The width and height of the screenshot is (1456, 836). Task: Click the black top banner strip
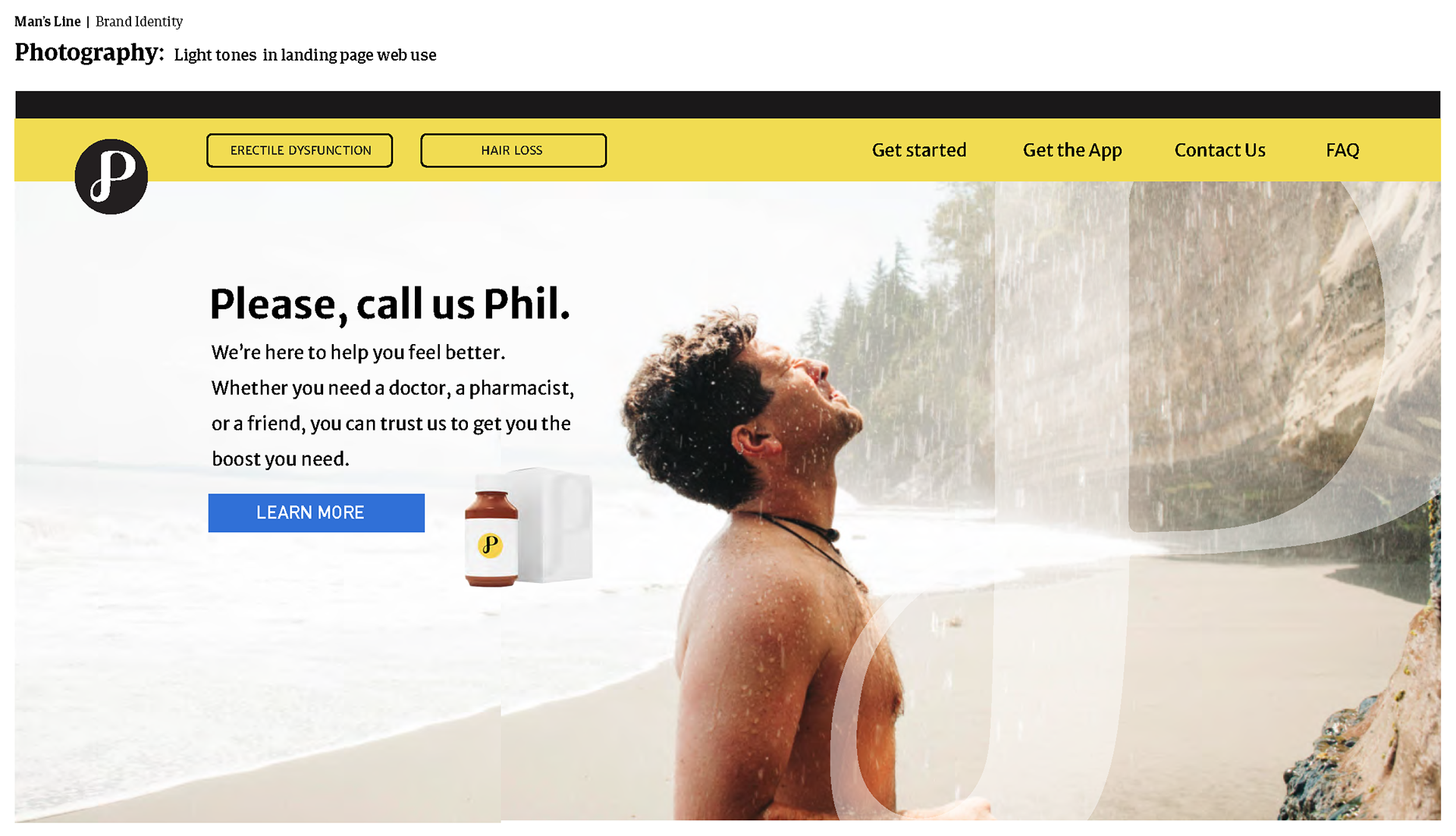[727, 105]
